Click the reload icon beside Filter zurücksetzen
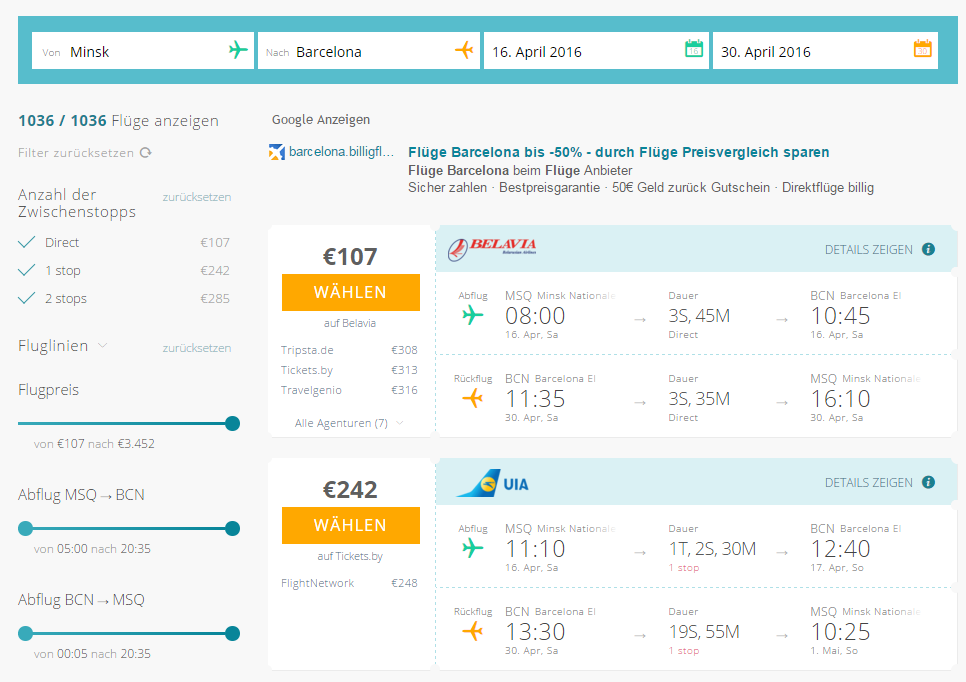 145,153
